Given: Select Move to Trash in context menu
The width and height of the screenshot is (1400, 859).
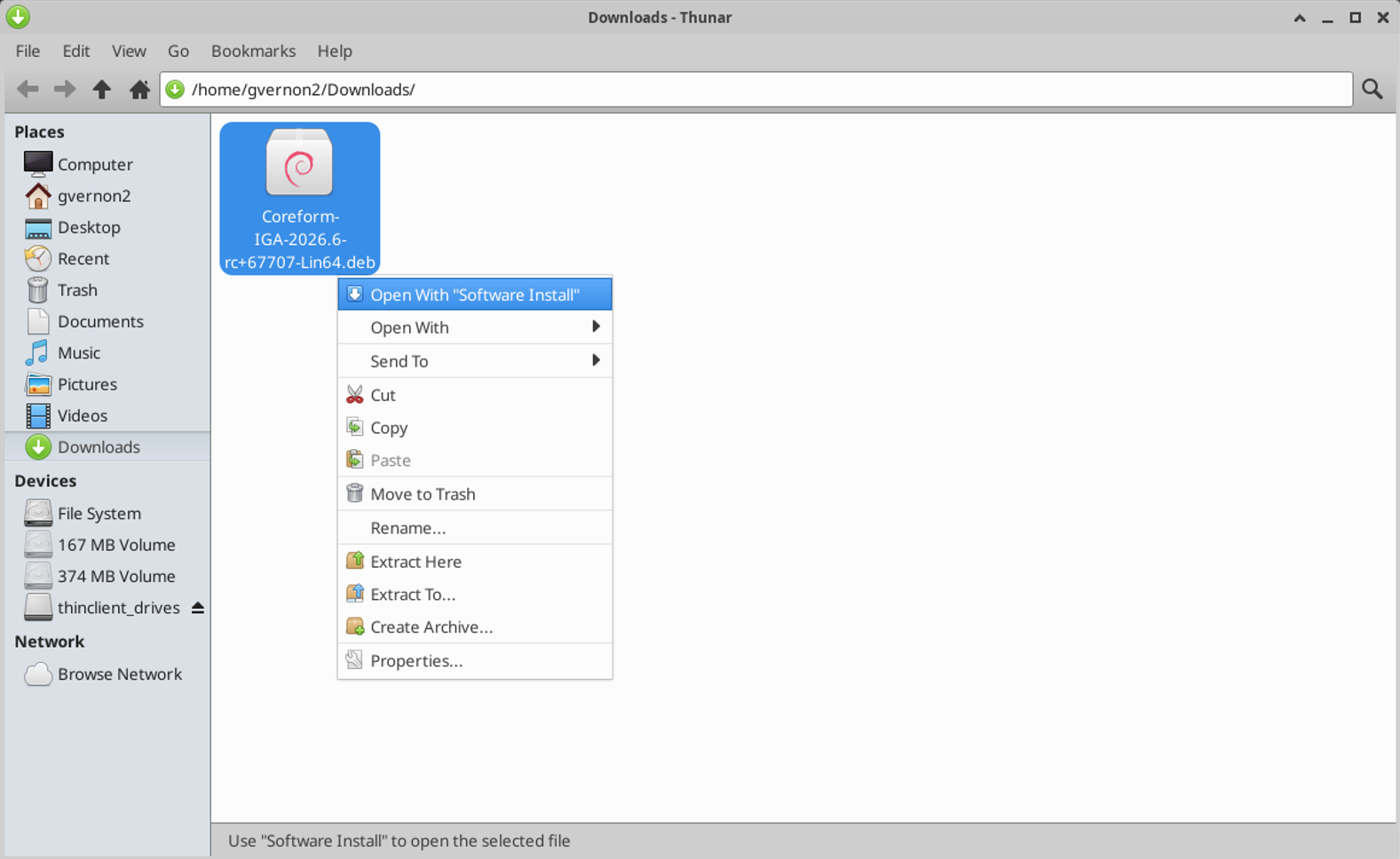Looking at the screenshot, I should 475,494.
